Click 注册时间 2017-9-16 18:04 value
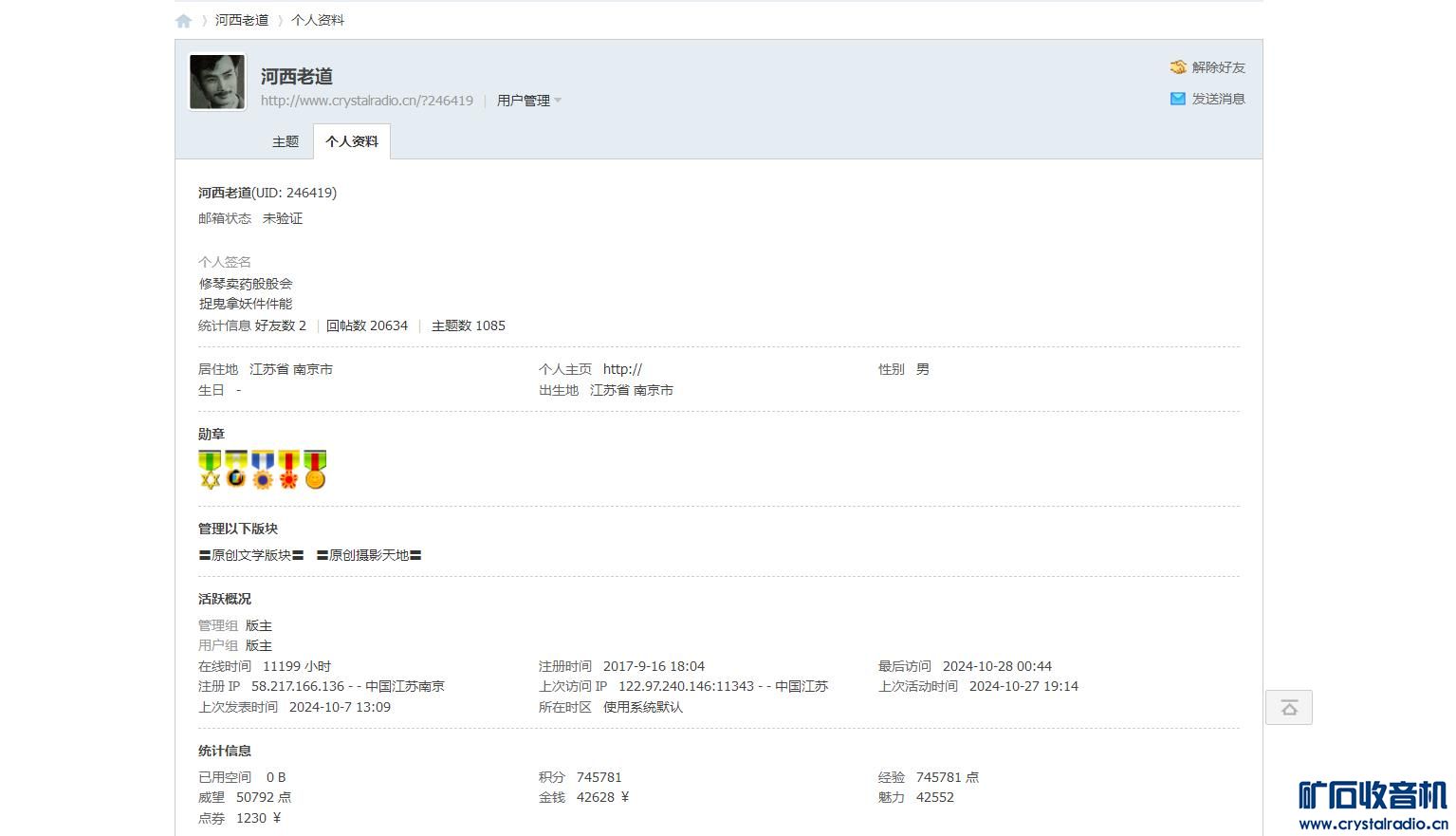The width and height of the screenshot is (1456, 836). 654,666
